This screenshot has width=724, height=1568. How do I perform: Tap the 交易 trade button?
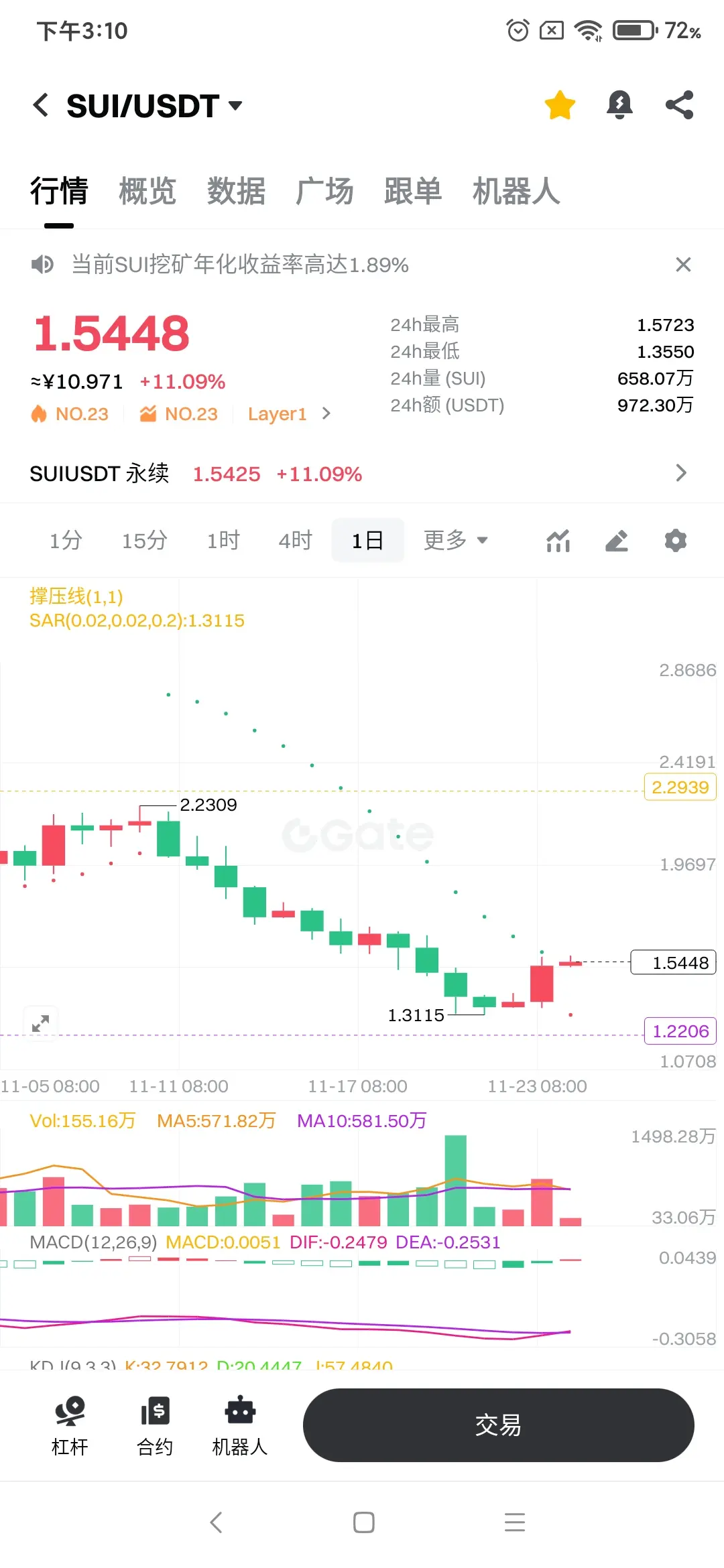tap(498, 1425)
